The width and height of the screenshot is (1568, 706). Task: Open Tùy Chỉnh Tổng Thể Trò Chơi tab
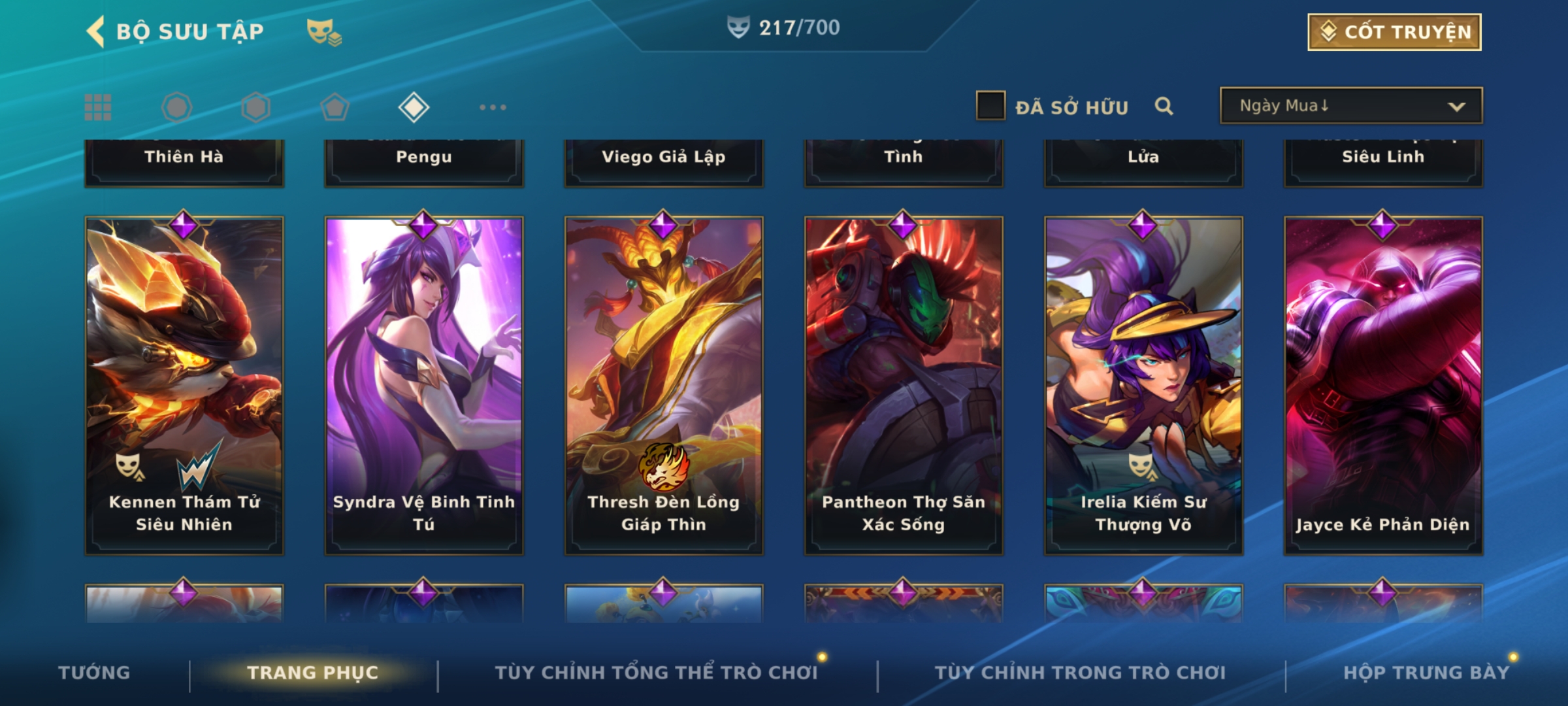tap(656, 672)
